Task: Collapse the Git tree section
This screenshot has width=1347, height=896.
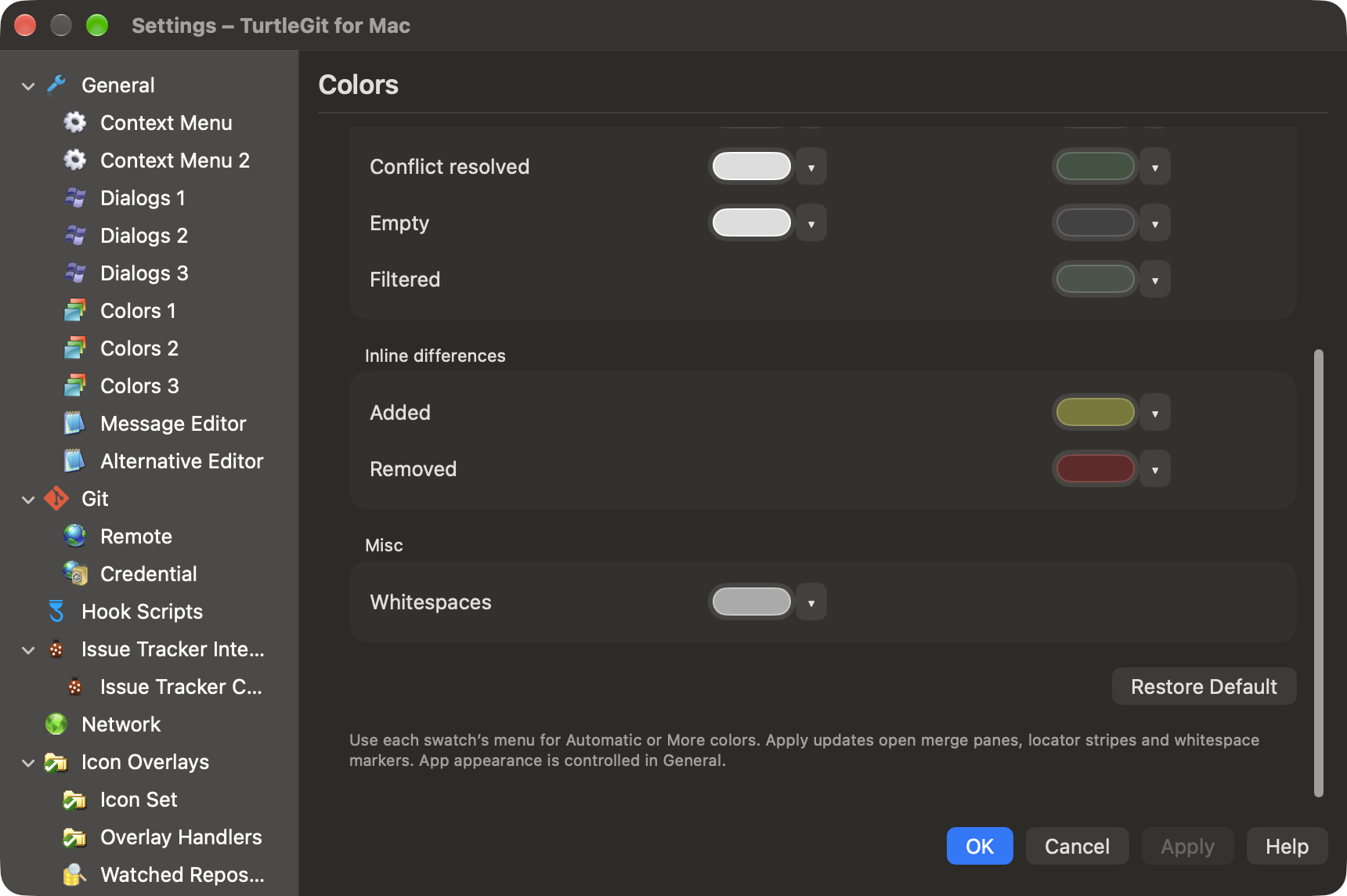Action: click(28, 499)
